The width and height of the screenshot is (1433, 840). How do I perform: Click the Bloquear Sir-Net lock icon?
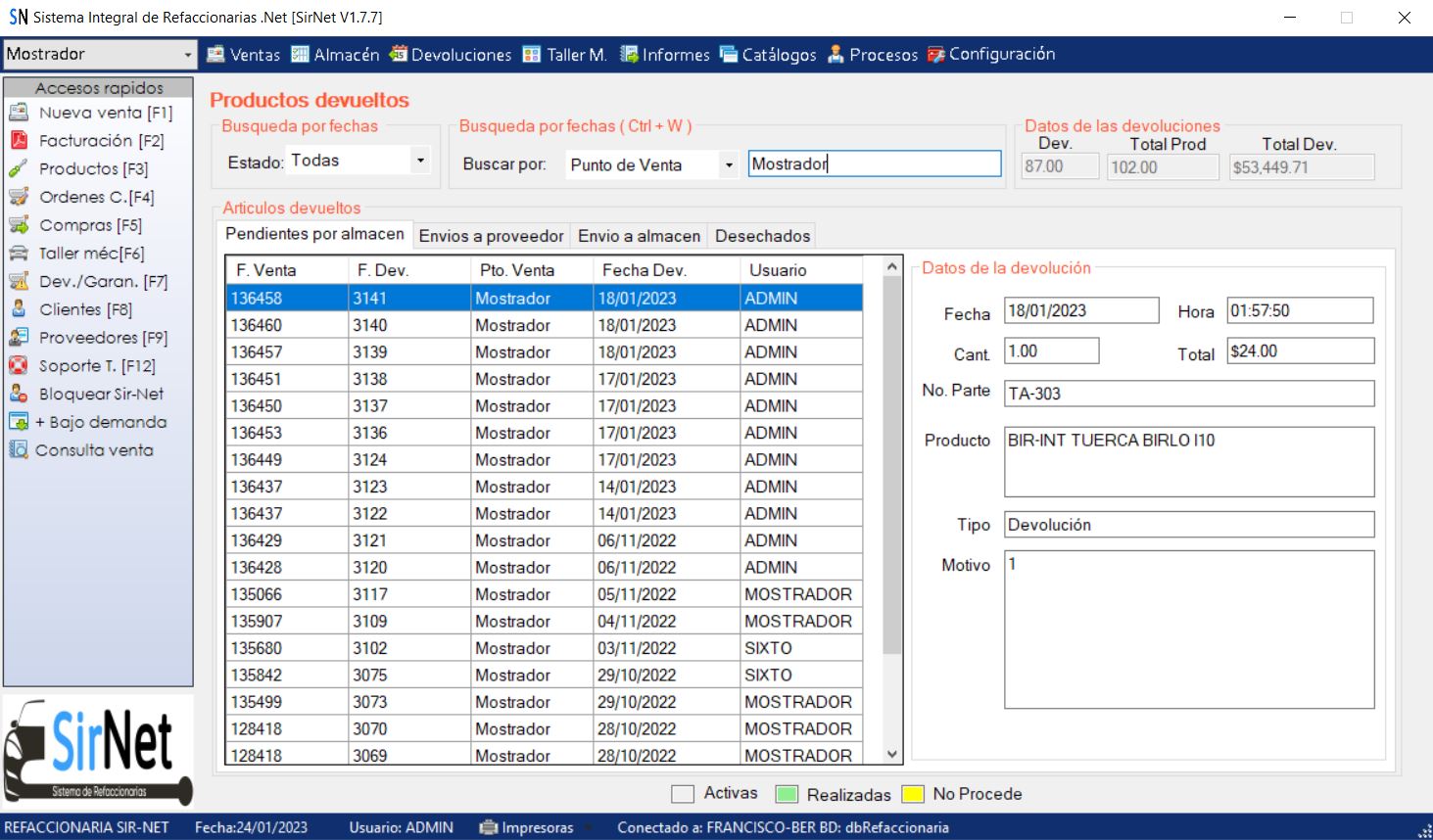point(19,394)
